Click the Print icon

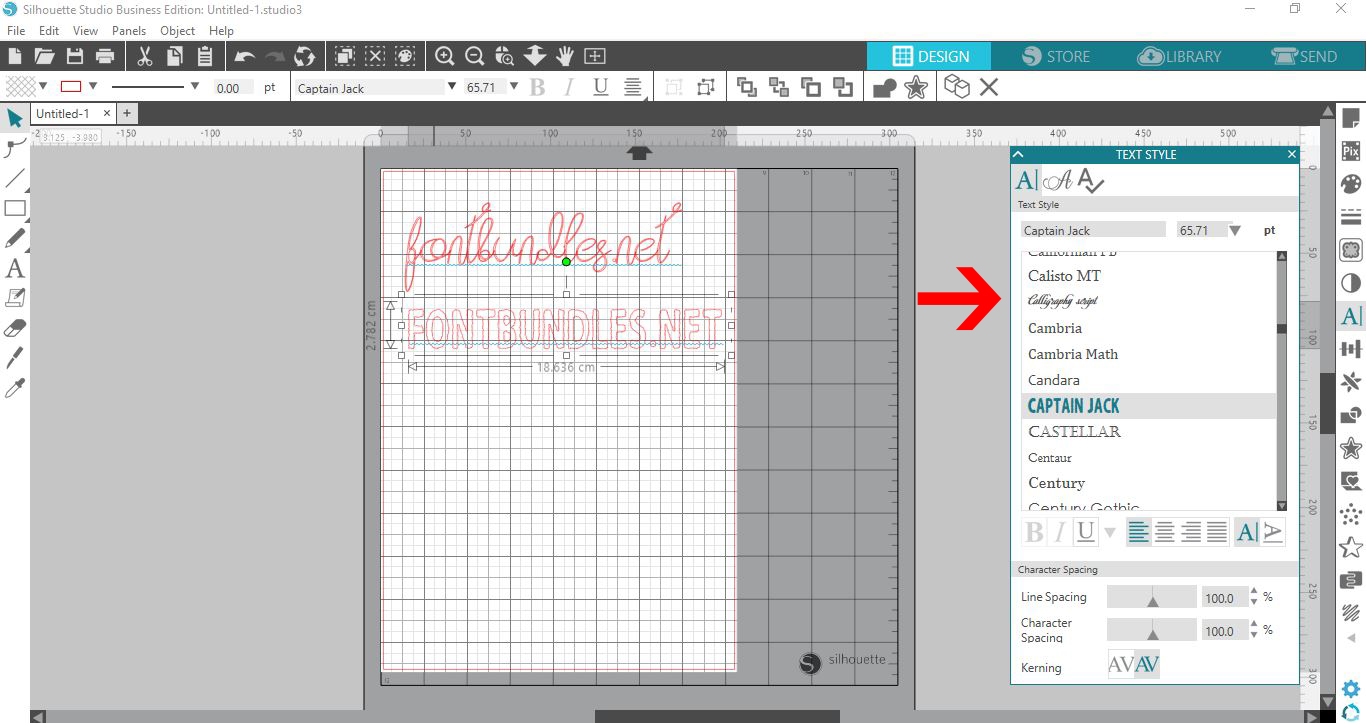click(105, 56)
